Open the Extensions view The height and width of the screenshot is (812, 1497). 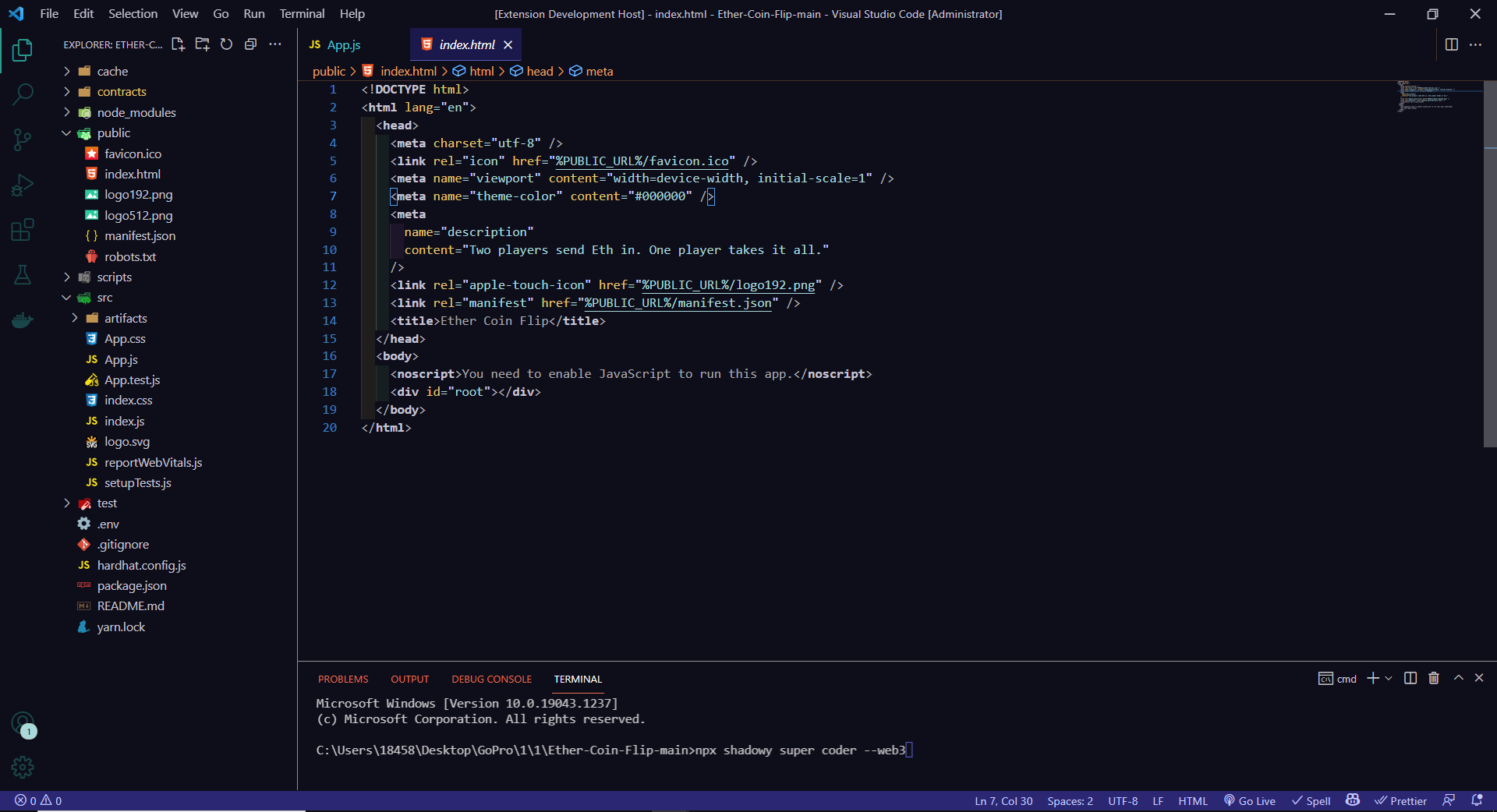pos(23,230)
